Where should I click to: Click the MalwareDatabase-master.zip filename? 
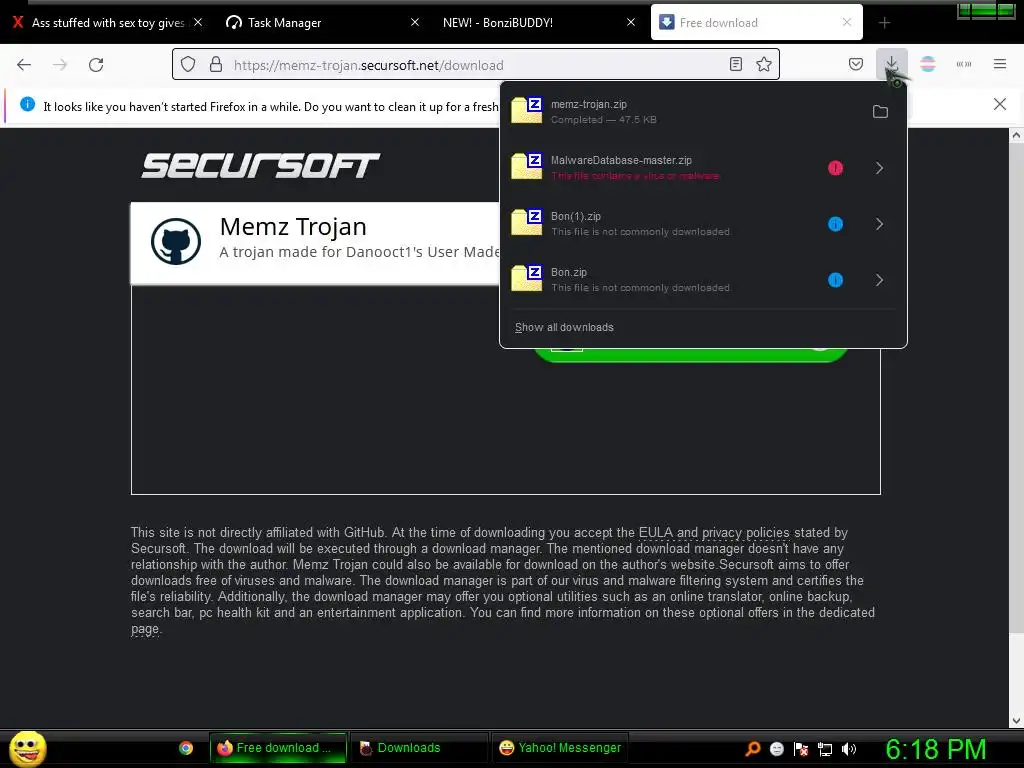point(621,160)
